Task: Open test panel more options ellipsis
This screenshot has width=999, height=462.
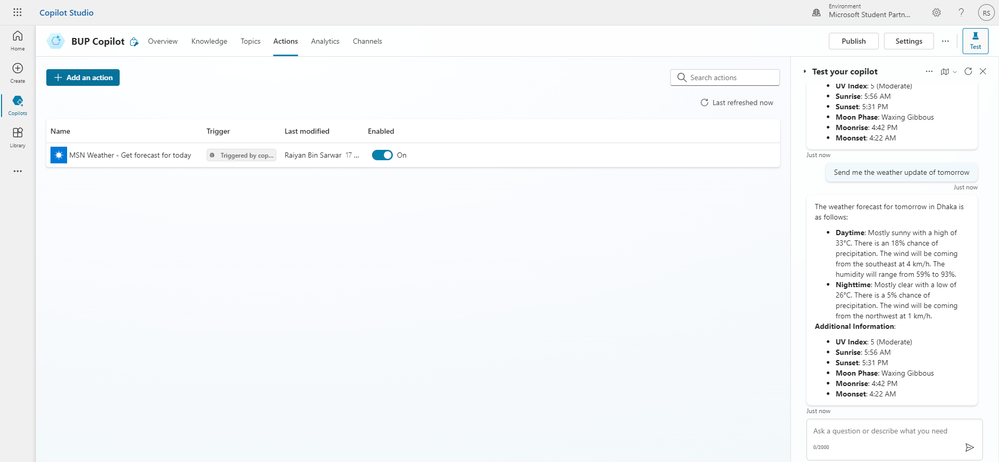Action: (929, 71)
